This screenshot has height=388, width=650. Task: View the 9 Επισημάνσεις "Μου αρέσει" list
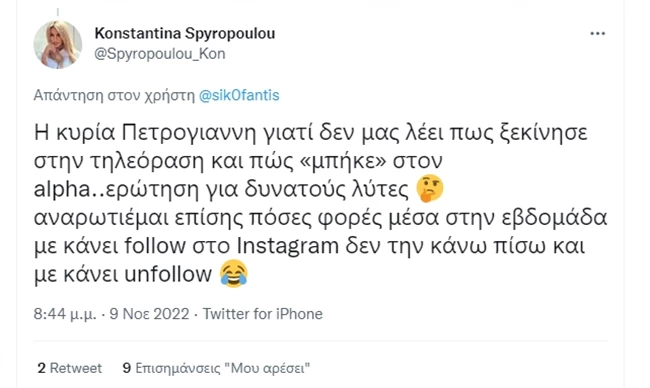point(216,368)
